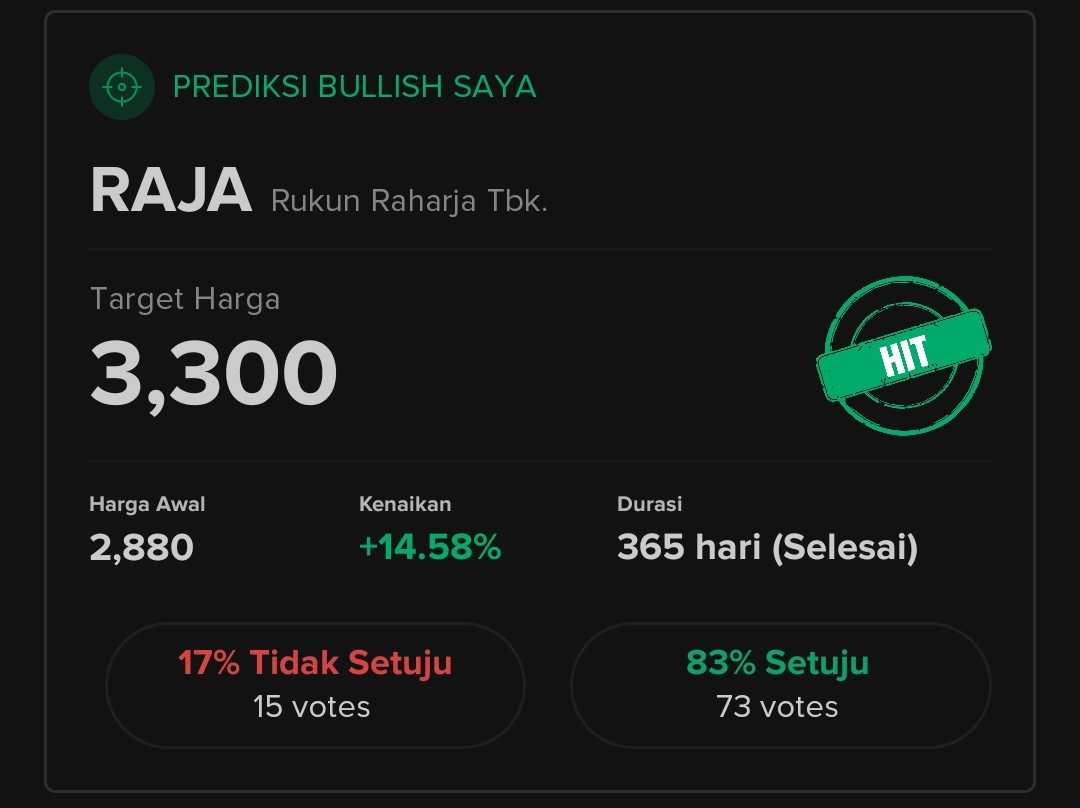1080x808 pixels.
Task: Click the Harga Awal label
Action: (147, 504)
